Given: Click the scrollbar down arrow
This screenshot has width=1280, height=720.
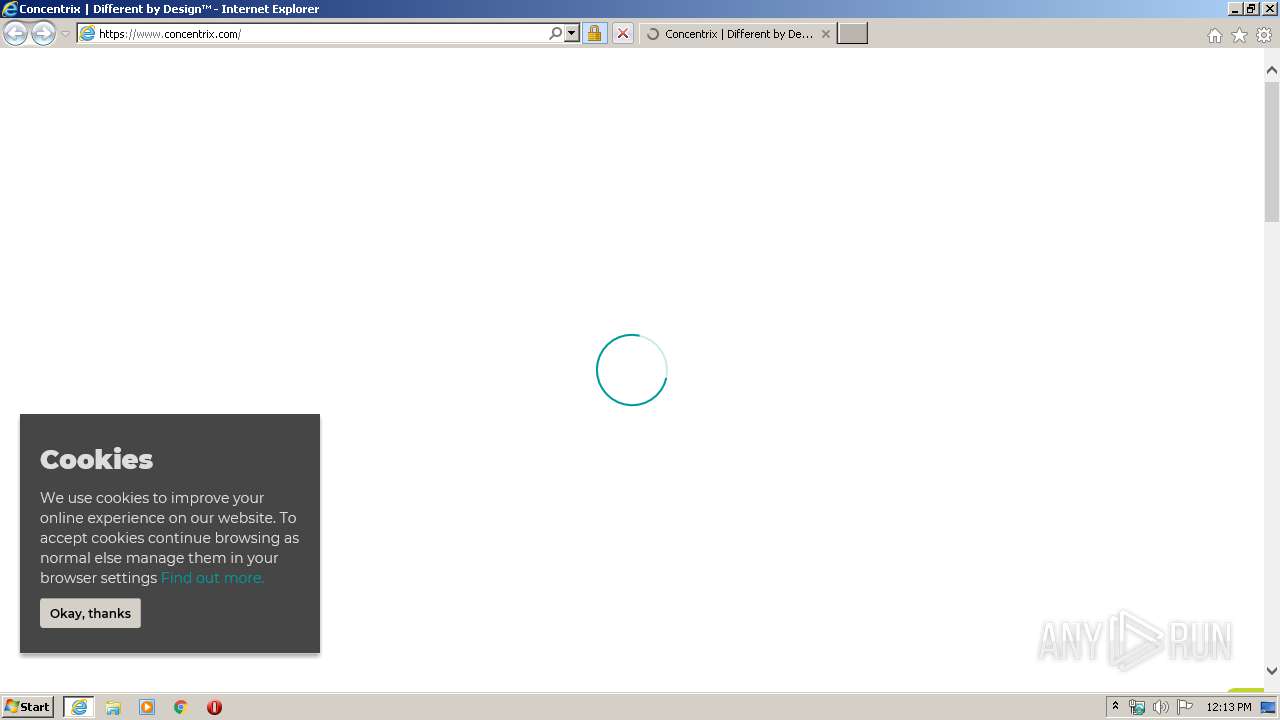Looking at the screenshot, I should (x=1272, y=671).
